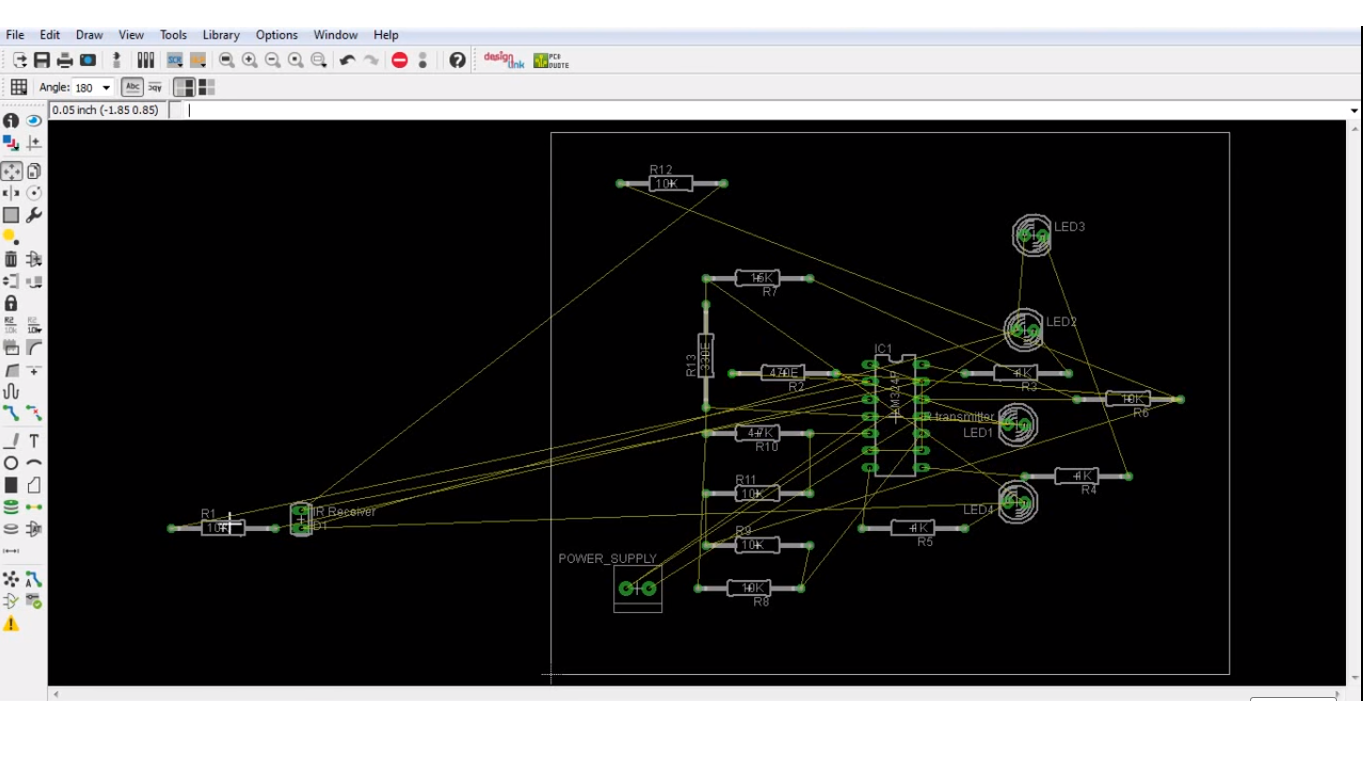Screen dimensions: 1368x770
Task: Select the Ratsnest tool
Action: (x=11, y=579)
